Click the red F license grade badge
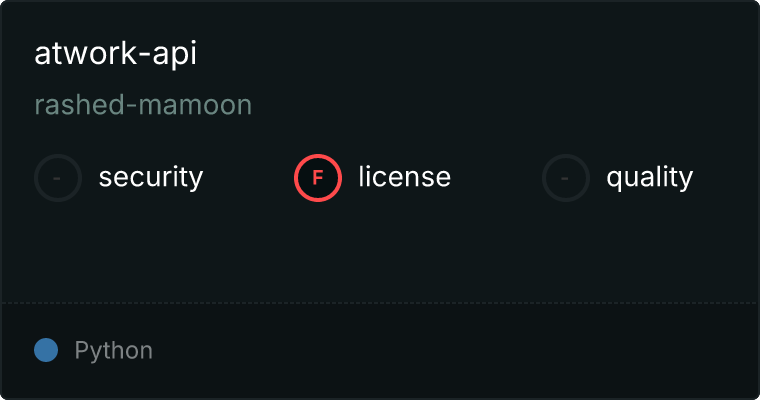The image size is (760, 400). pyautogui.click(x=318, y=178)
